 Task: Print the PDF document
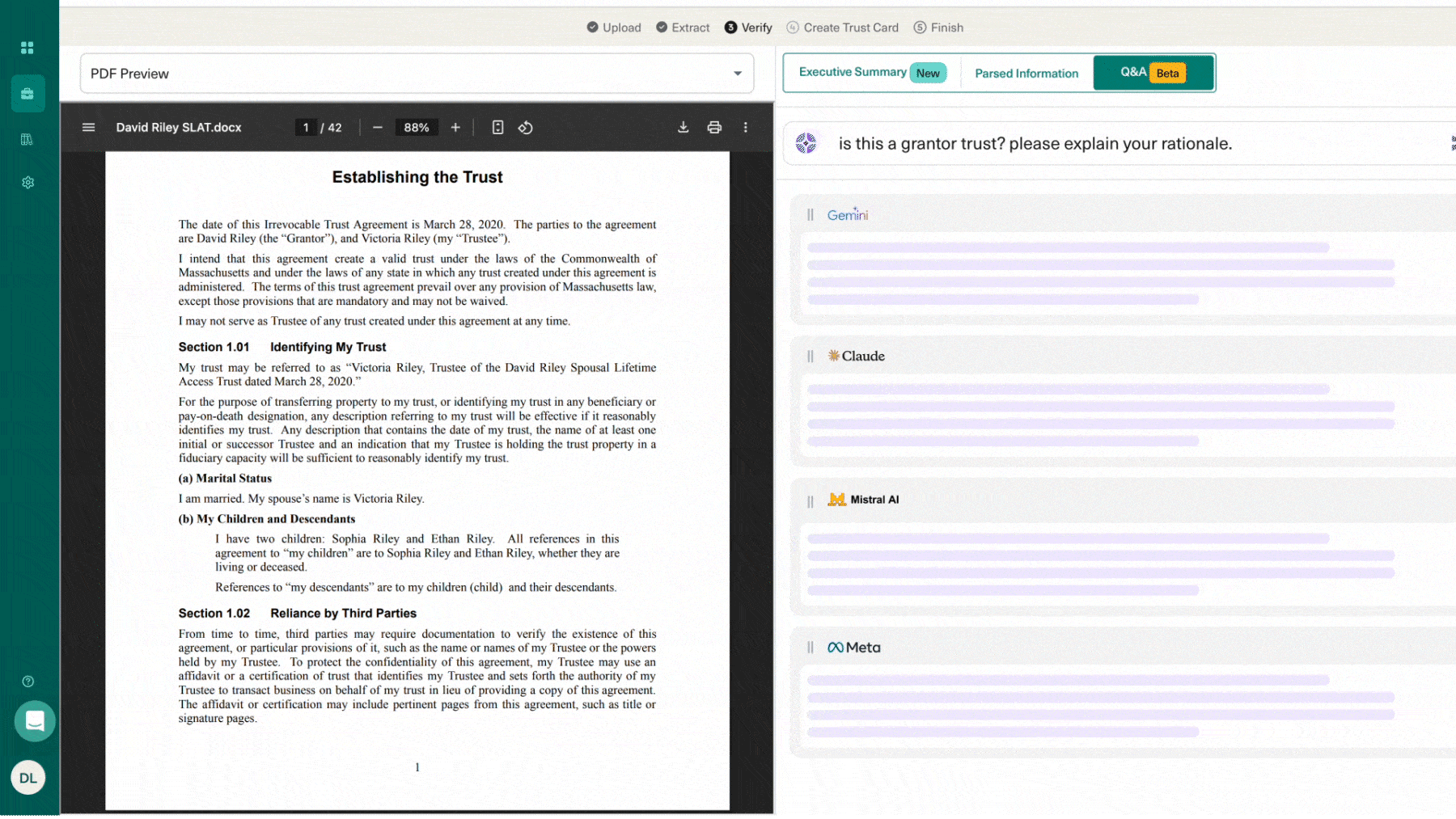[x=714, y=128]
